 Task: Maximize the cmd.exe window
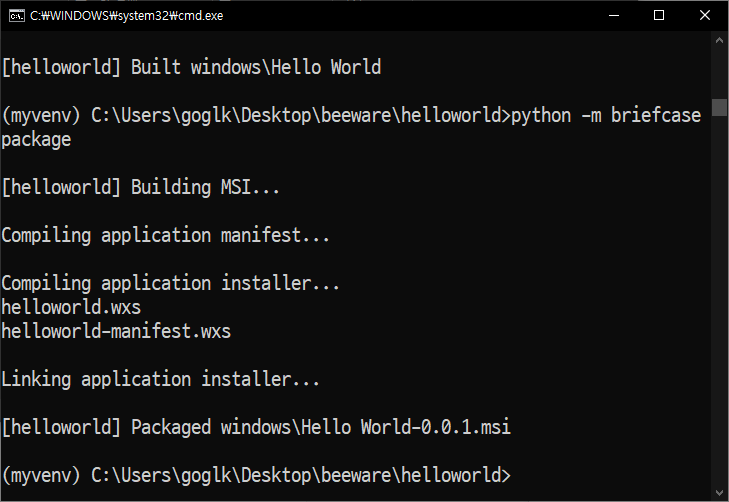pyautogui.click(x=659, y=16)
